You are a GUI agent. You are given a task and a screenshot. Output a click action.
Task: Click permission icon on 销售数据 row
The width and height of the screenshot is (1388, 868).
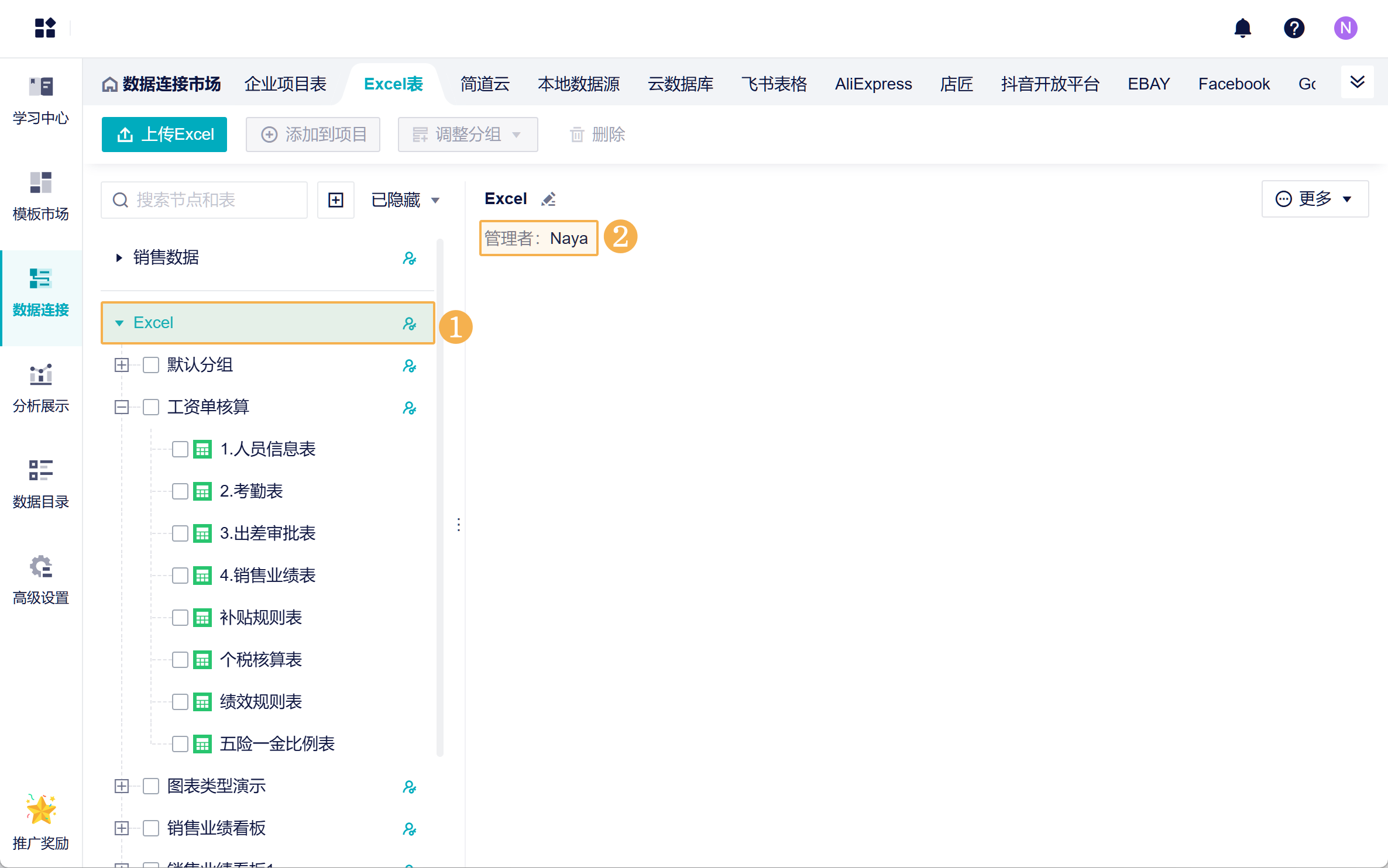pyautogui.click(x=409, y=258)
